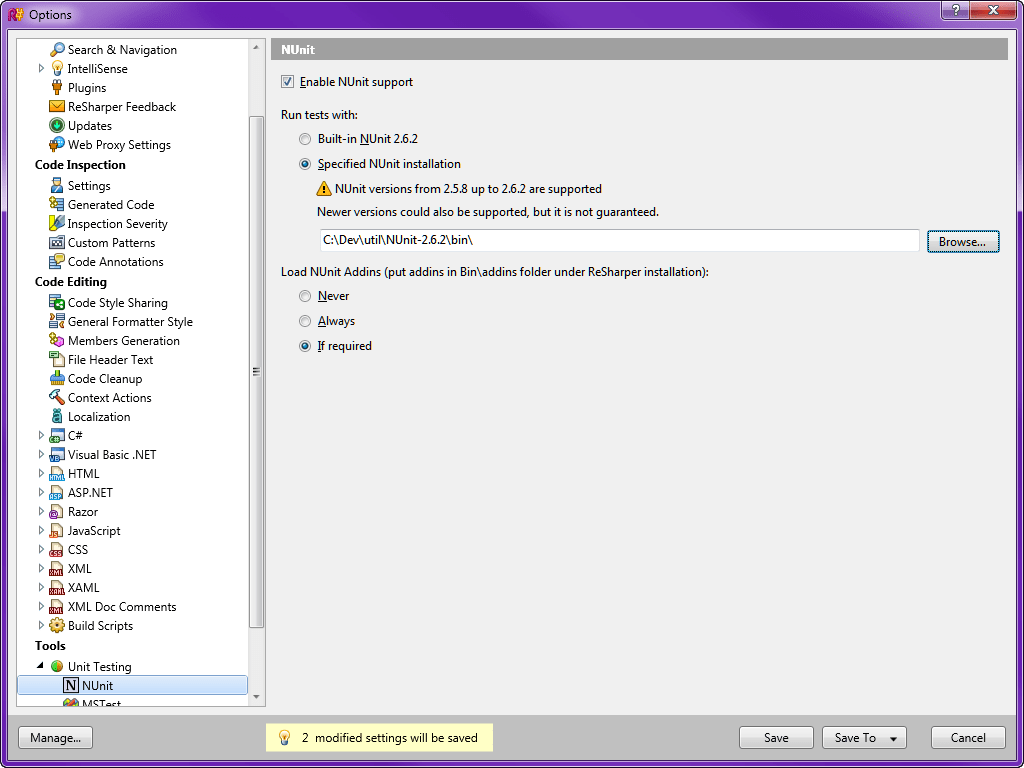This screenshot has width=1024, height=768.
Task: Click the C# language icon
Action: tap(57, 436)
